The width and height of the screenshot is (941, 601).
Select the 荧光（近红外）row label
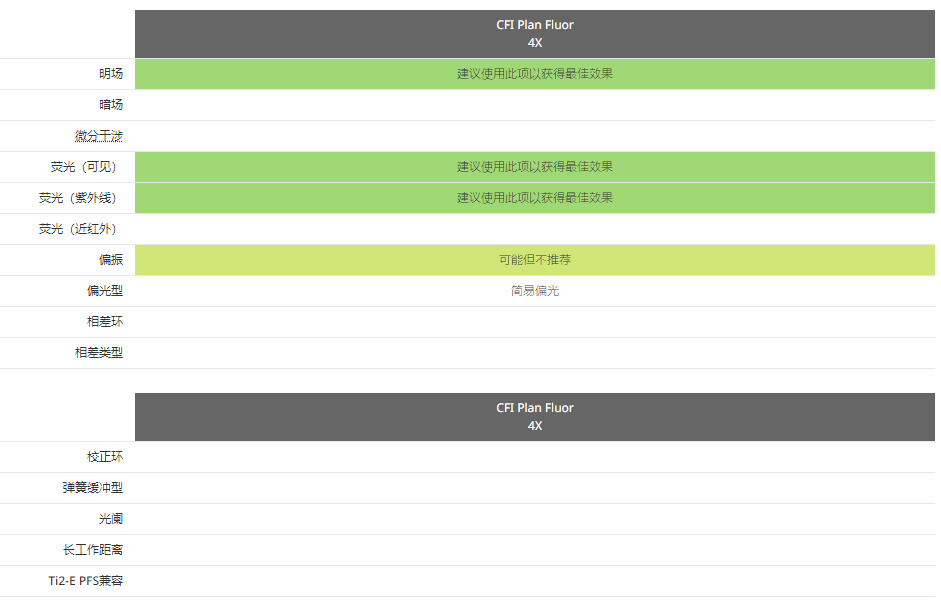pos(77,229)
